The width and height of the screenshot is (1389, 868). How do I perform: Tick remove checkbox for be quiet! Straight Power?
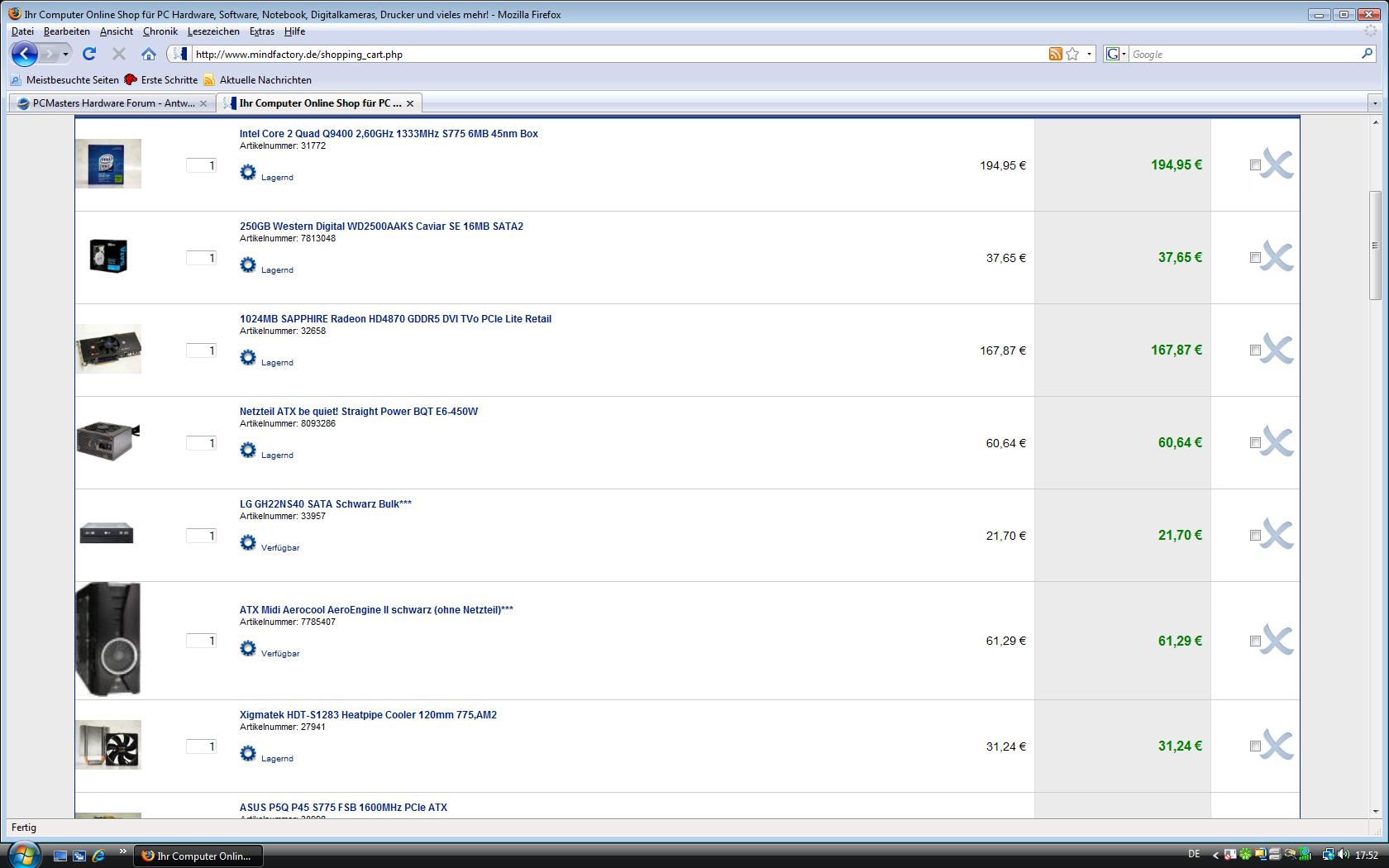point(1255,443)
